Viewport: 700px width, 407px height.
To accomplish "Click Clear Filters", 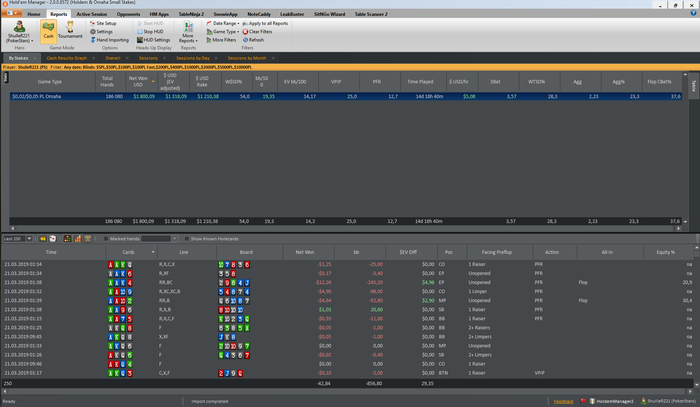I will coord(257,32).
